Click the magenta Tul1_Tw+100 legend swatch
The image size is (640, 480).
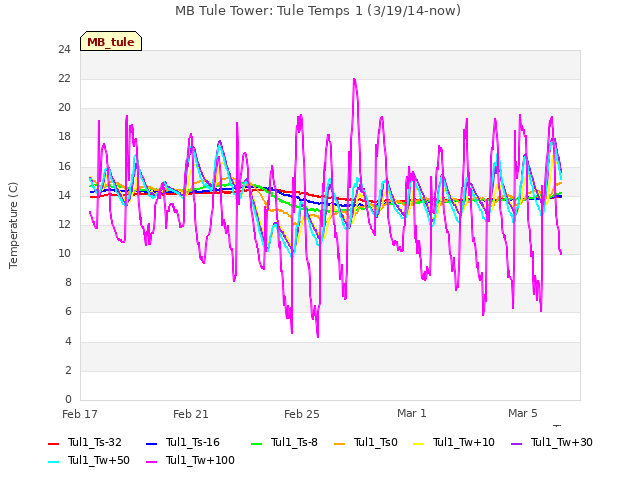(x=151, y=462)
